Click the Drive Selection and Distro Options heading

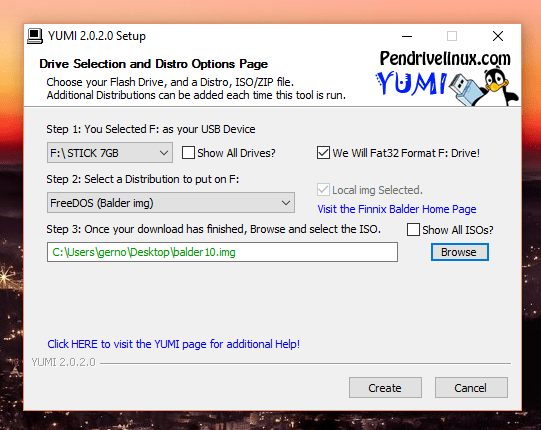pos(154,64)
